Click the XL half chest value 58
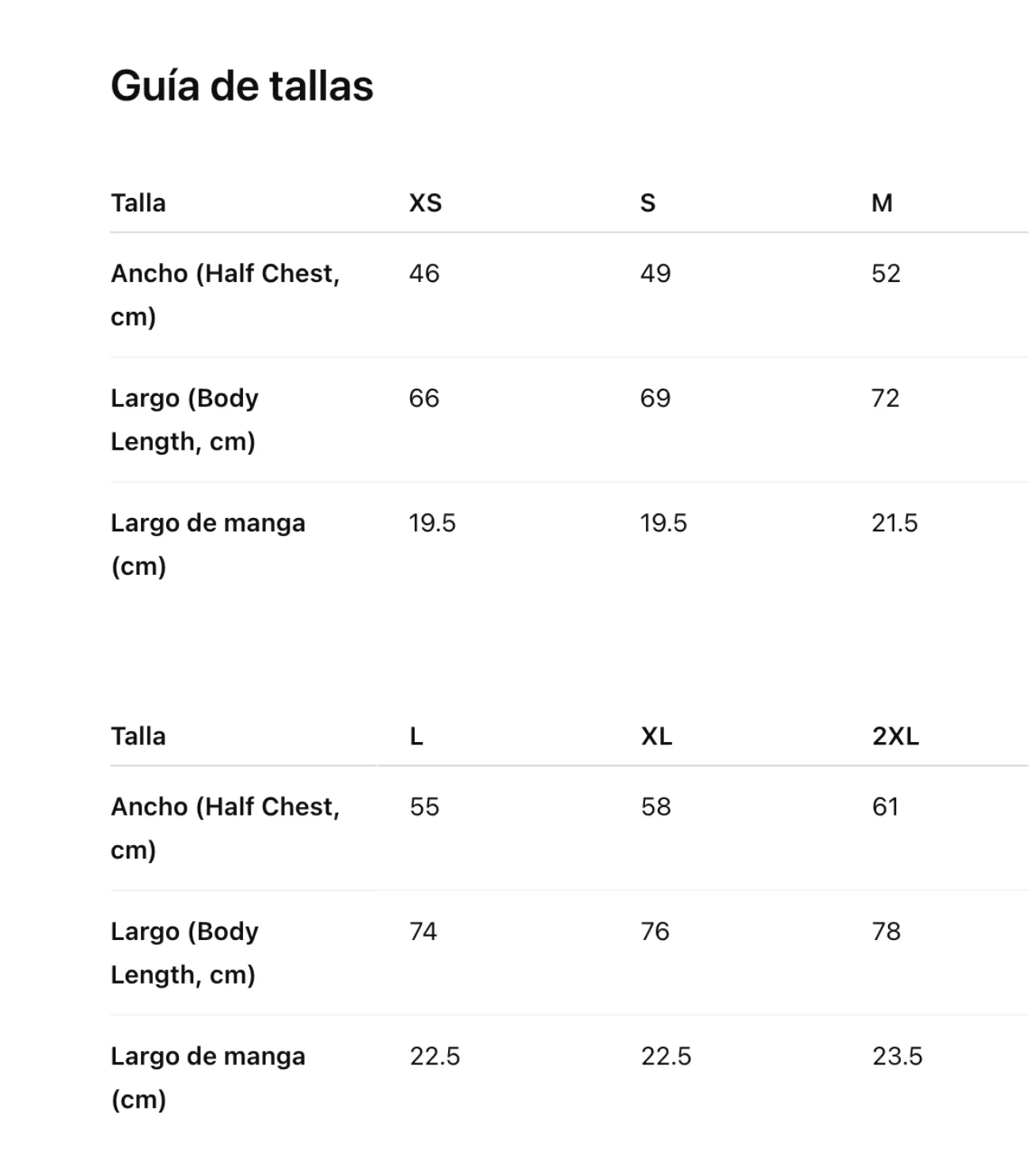The height and width of the screenshot is (1176, 1029). 656,806
